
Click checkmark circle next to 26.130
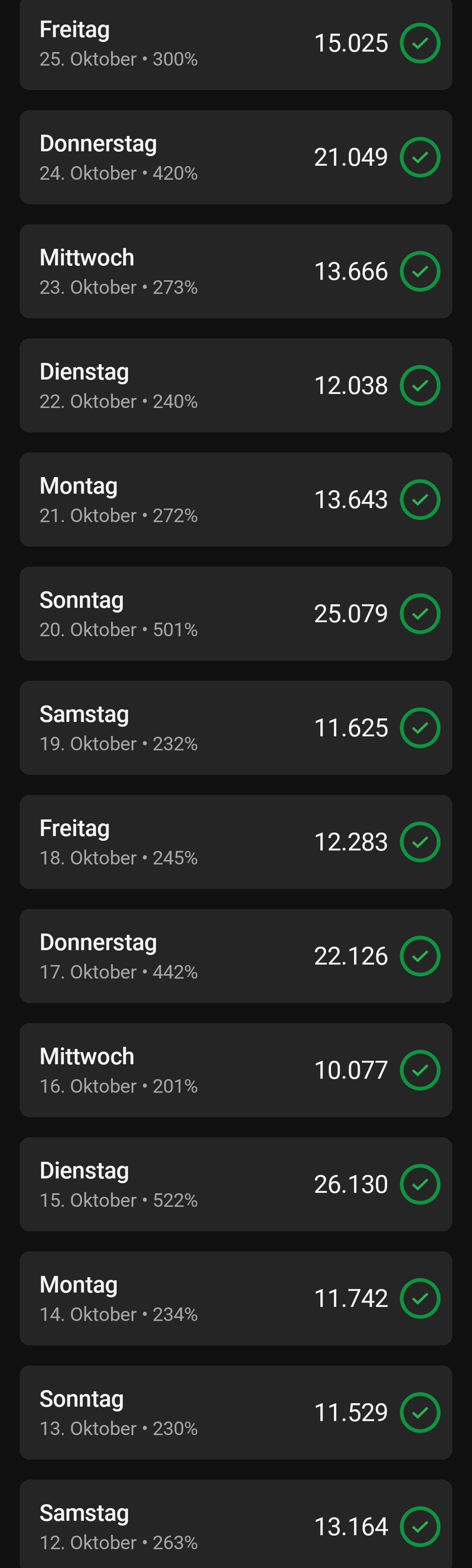(x=420, y=1184)
